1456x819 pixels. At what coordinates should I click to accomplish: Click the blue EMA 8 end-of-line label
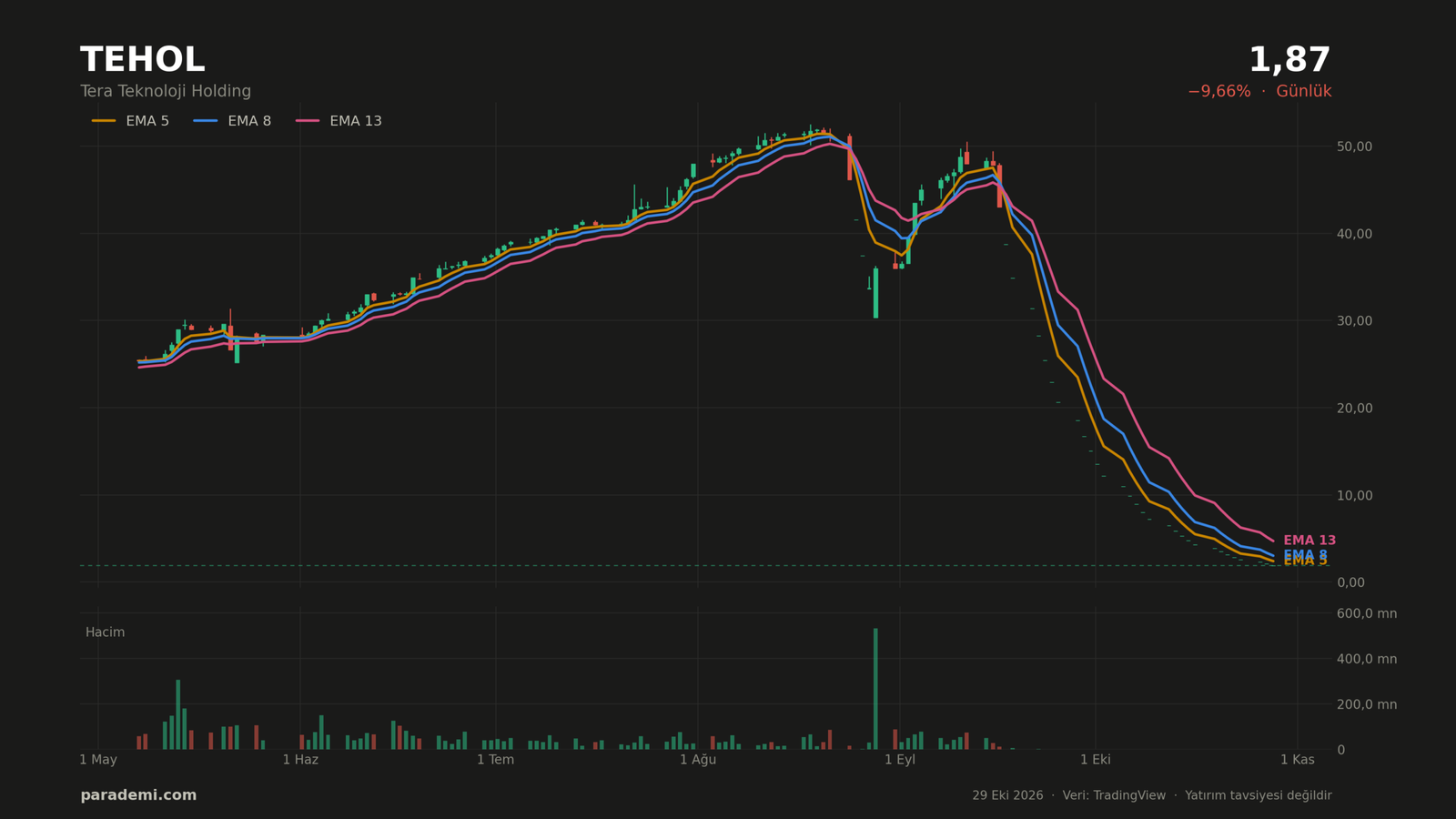(x=1305, y=555)
